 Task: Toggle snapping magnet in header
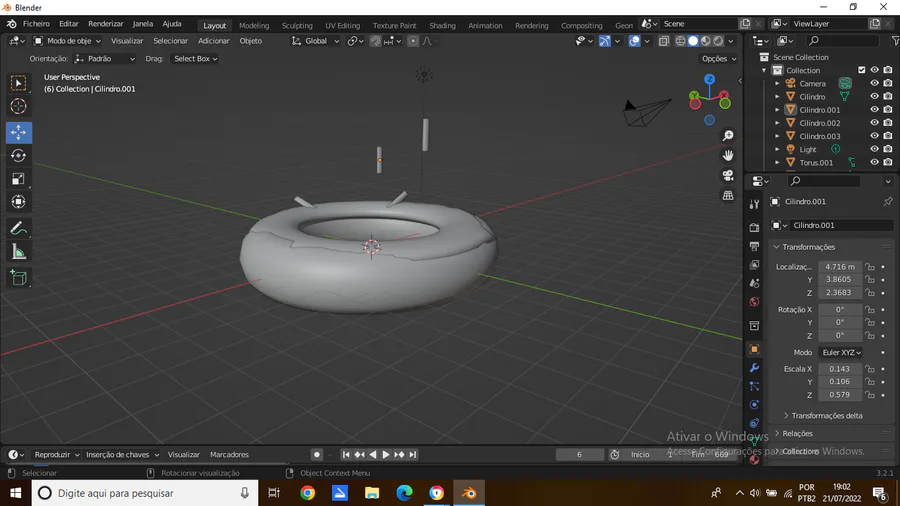click(375, 41)
